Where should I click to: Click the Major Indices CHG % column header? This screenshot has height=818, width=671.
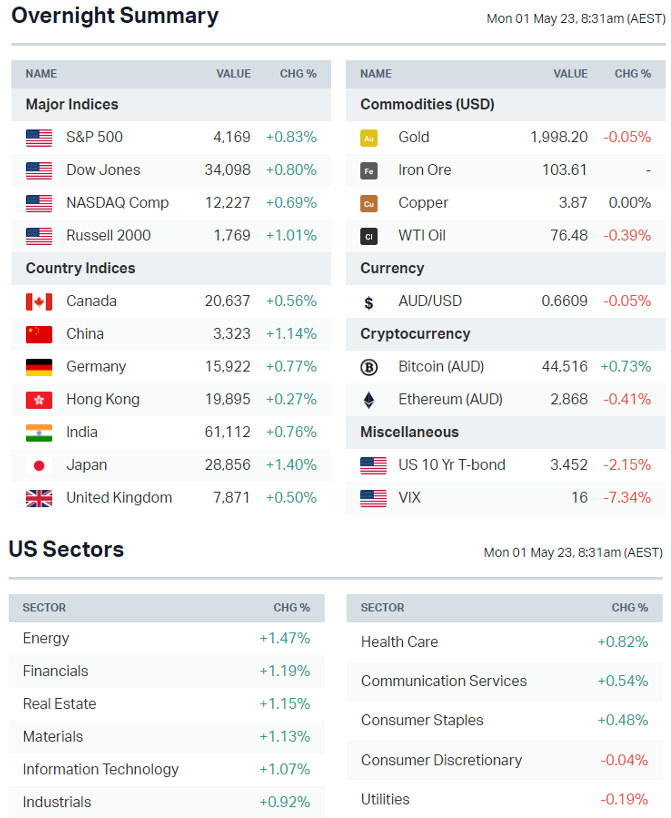pyautogui.click(x=298, y=74)
